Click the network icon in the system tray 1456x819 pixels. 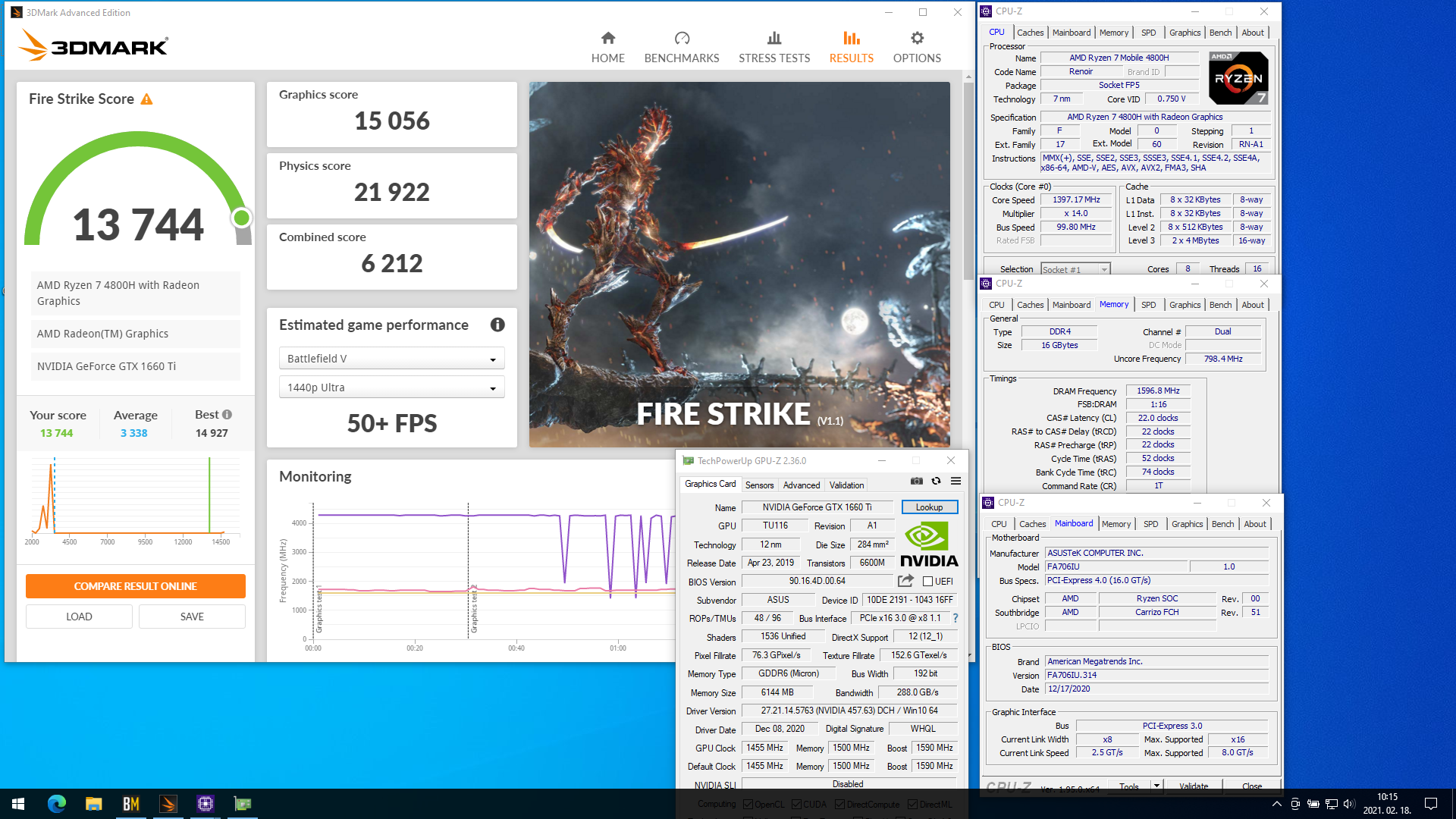1331,804
